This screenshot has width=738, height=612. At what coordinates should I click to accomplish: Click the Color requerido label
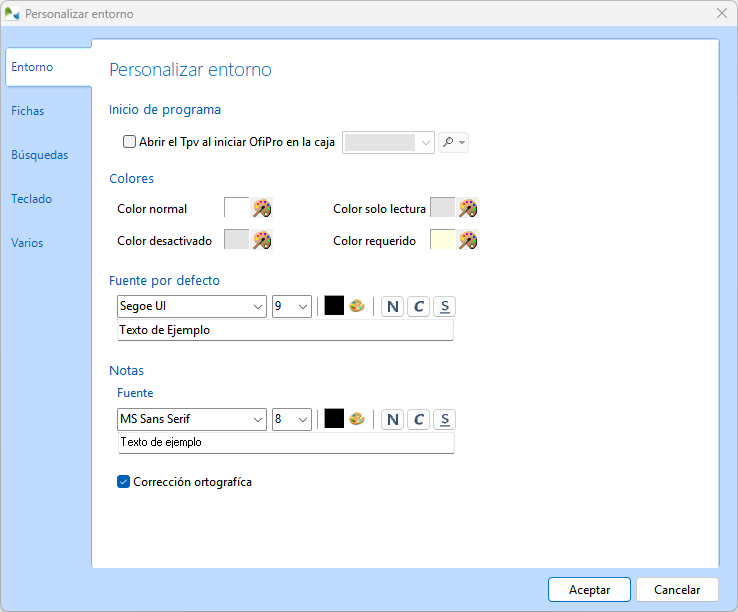375,241
